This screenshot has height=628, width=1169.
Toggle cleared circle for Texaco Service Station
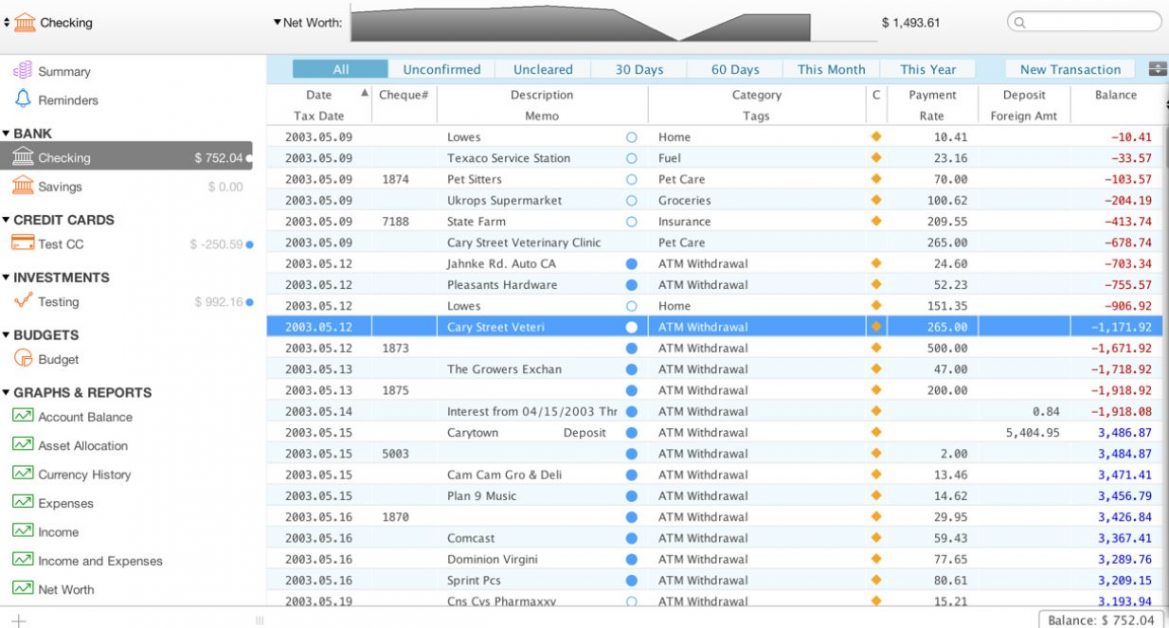point(631,158)
